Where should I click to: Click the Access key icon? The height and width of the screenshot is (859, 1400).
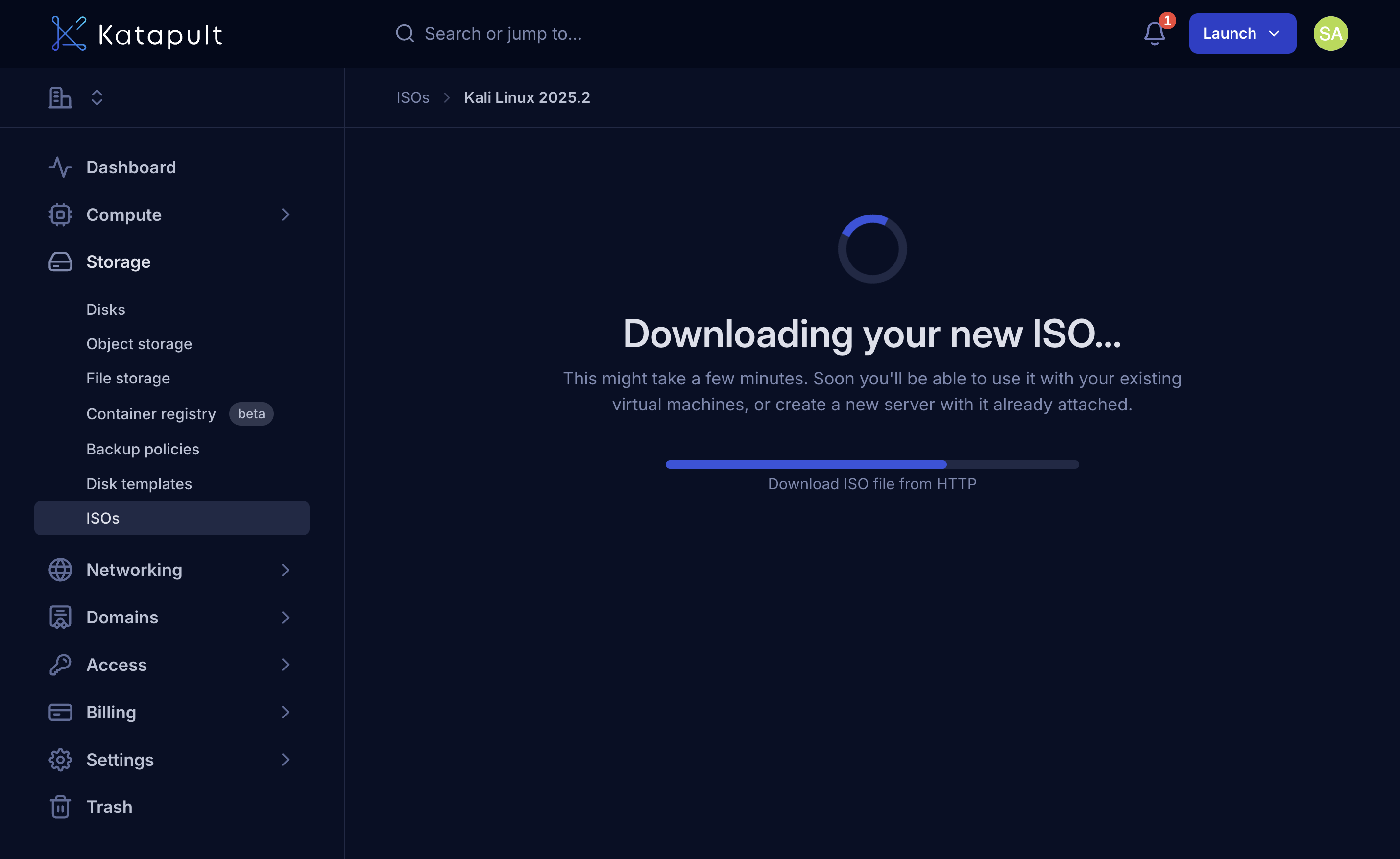(60, 665)
